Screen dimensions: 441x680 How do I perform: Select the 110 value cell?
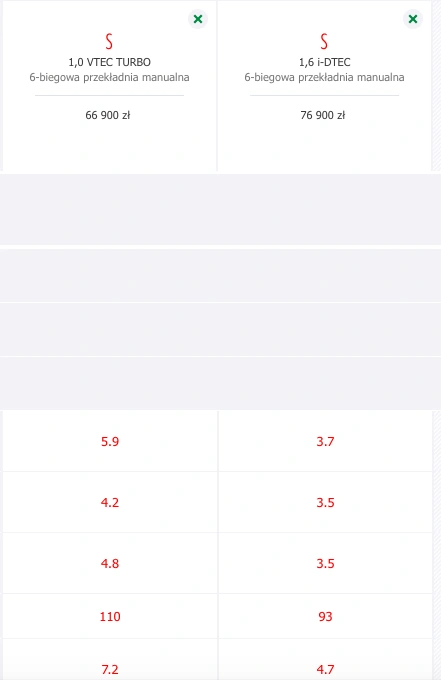pyautogui.click(x=110, y=616)
